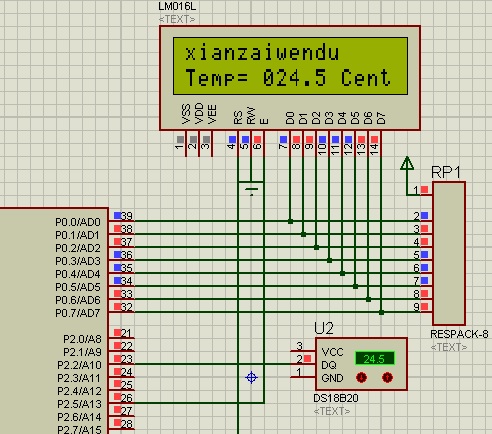The width and height of the screenshot is (492, 434).
Task: Select the wire junction on the P0.7 line
Action: [381, 312]
